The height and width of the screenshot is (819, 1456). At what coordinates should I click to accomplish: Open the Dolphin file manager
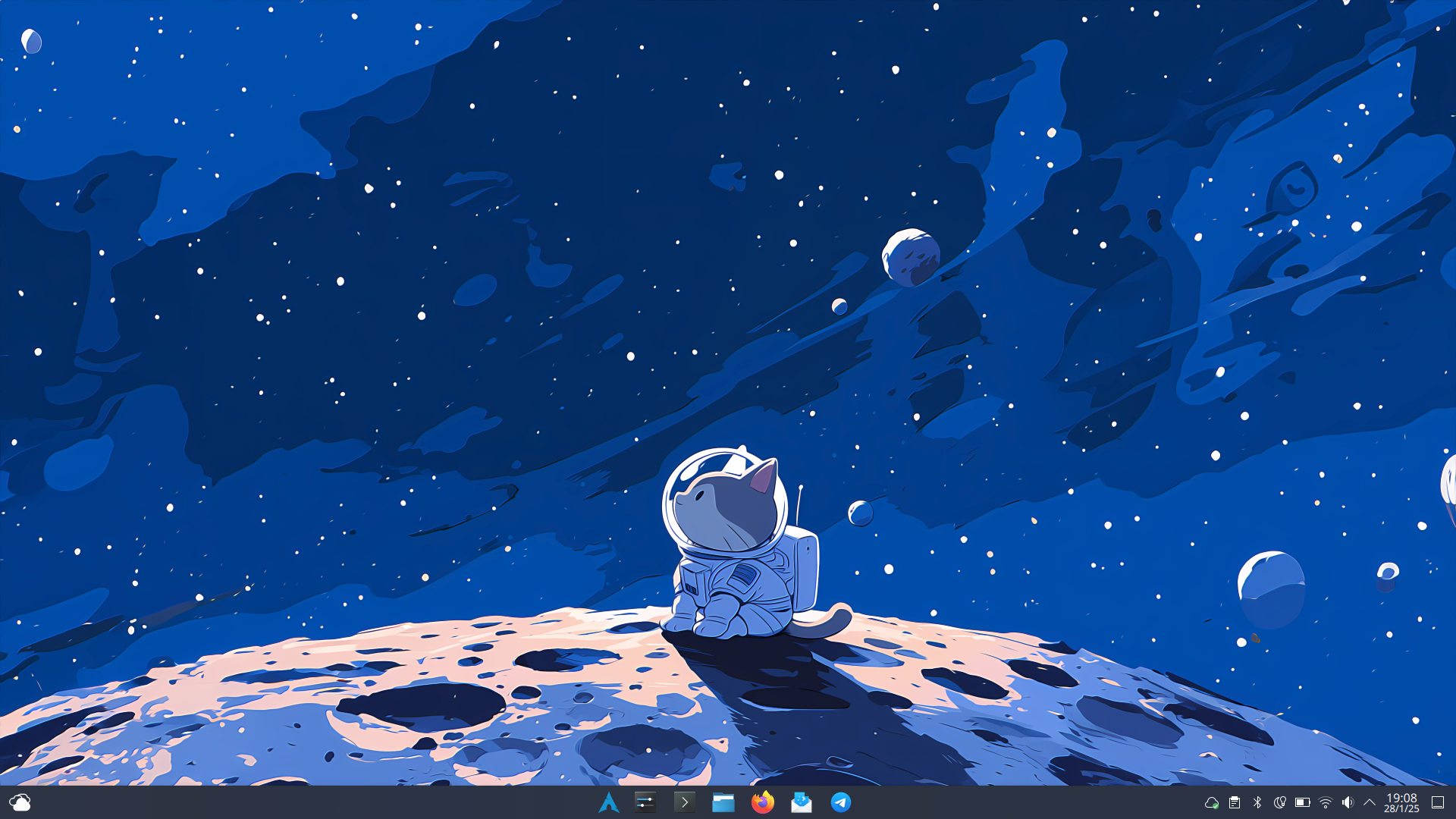point(723,802)
